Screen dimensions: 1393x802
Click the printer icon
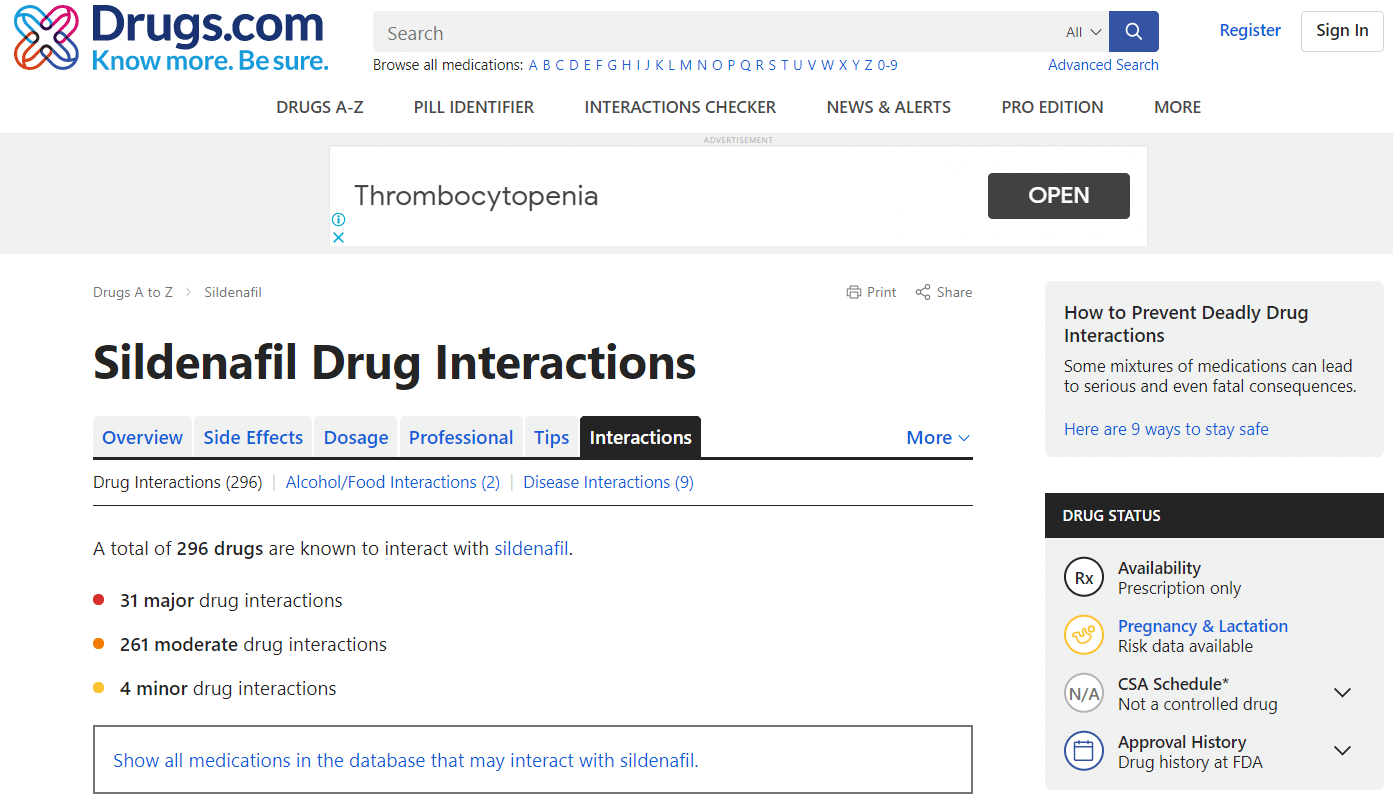853,292
